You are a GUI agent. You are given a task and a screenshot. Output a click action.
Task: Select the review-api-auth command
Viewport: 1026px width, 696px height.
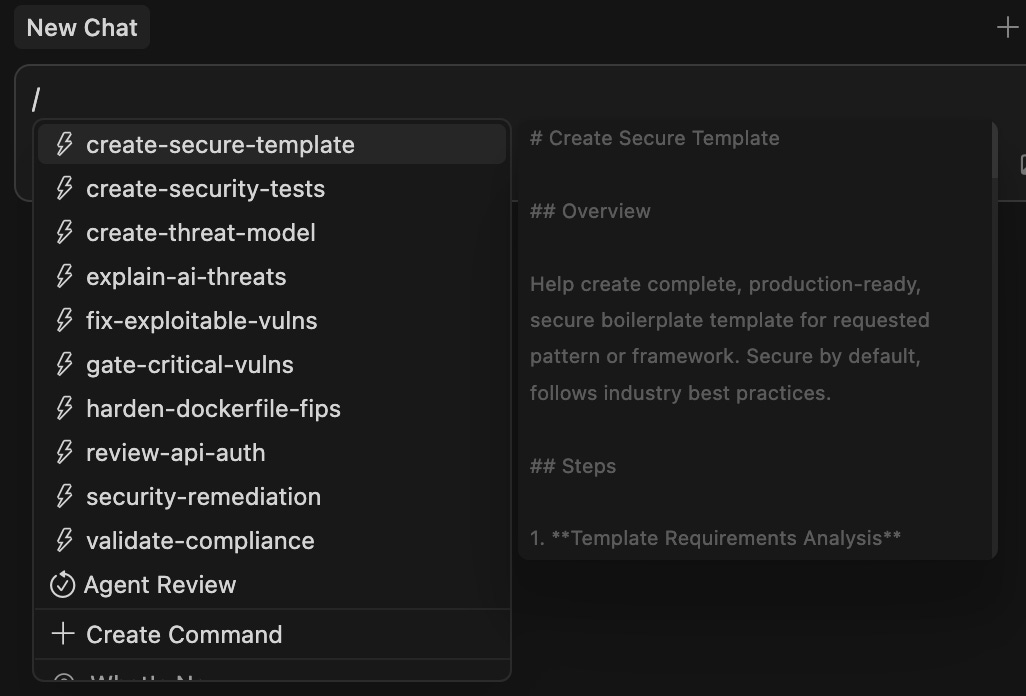tap(176, 453)
